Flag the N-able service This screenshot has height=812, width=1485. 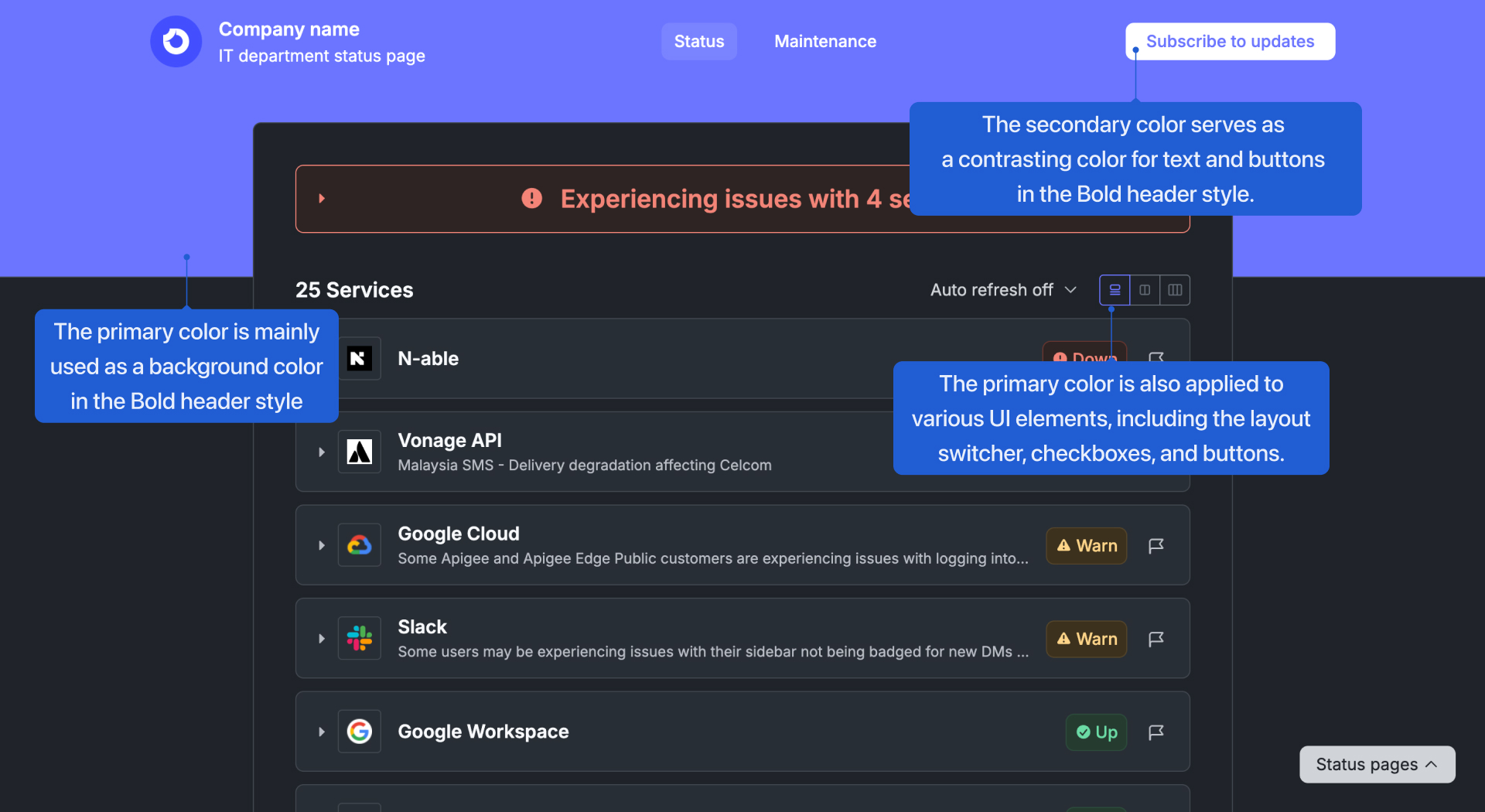pos(1156,357)
